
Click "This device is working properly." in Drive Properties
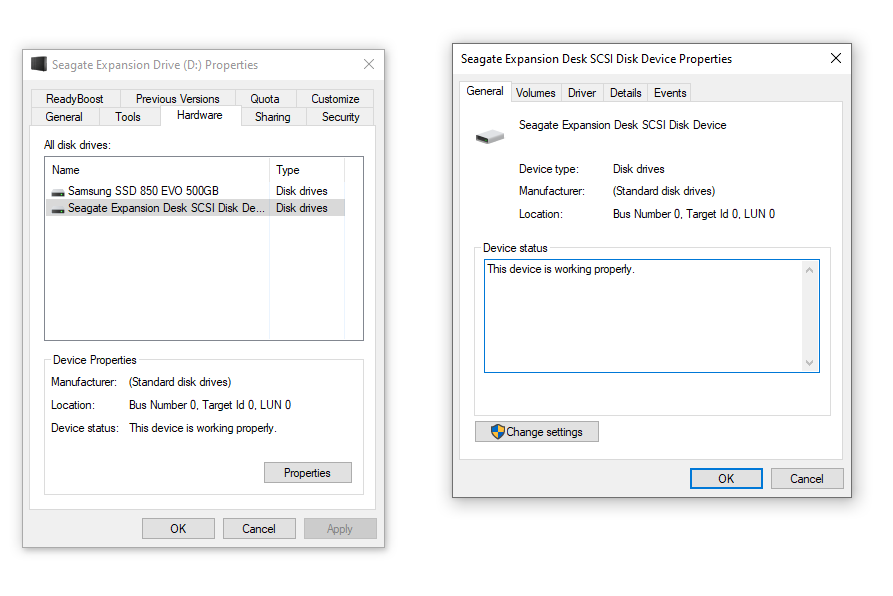(203, 428)
